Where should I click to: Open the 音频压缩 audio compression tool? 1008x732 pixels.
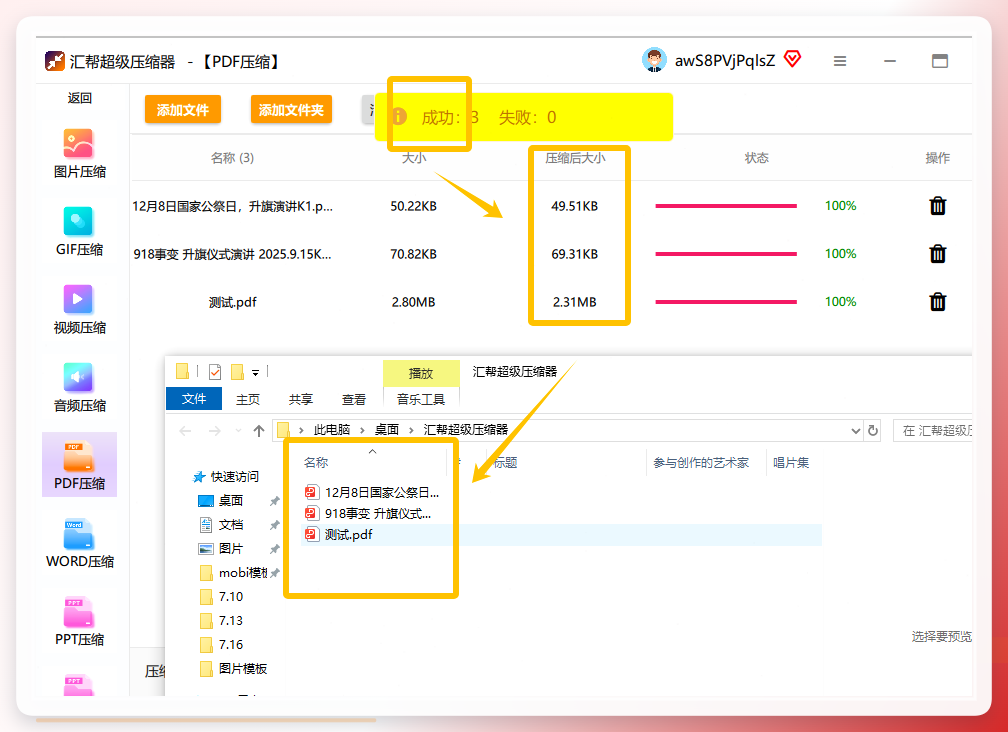(x=79, y=387)
